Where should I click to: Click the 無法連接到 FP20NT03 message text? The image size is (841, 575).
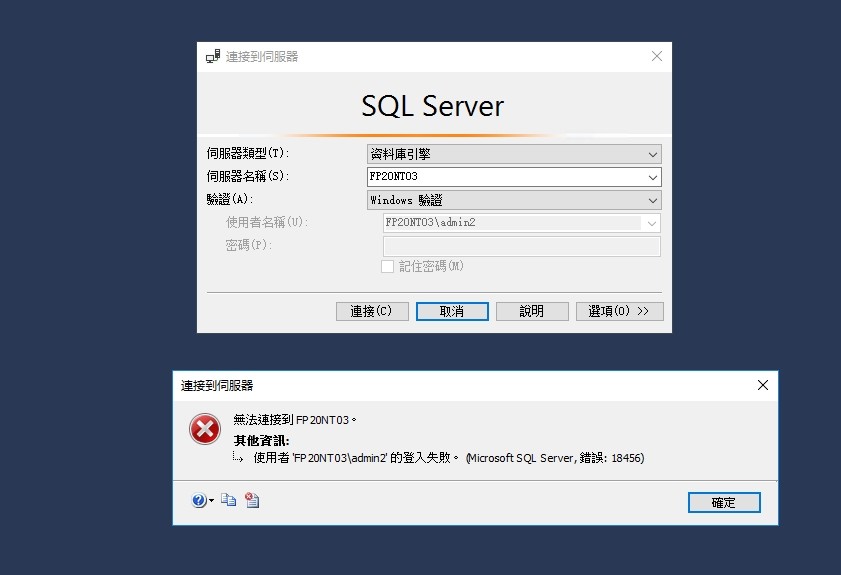[294, 419]
